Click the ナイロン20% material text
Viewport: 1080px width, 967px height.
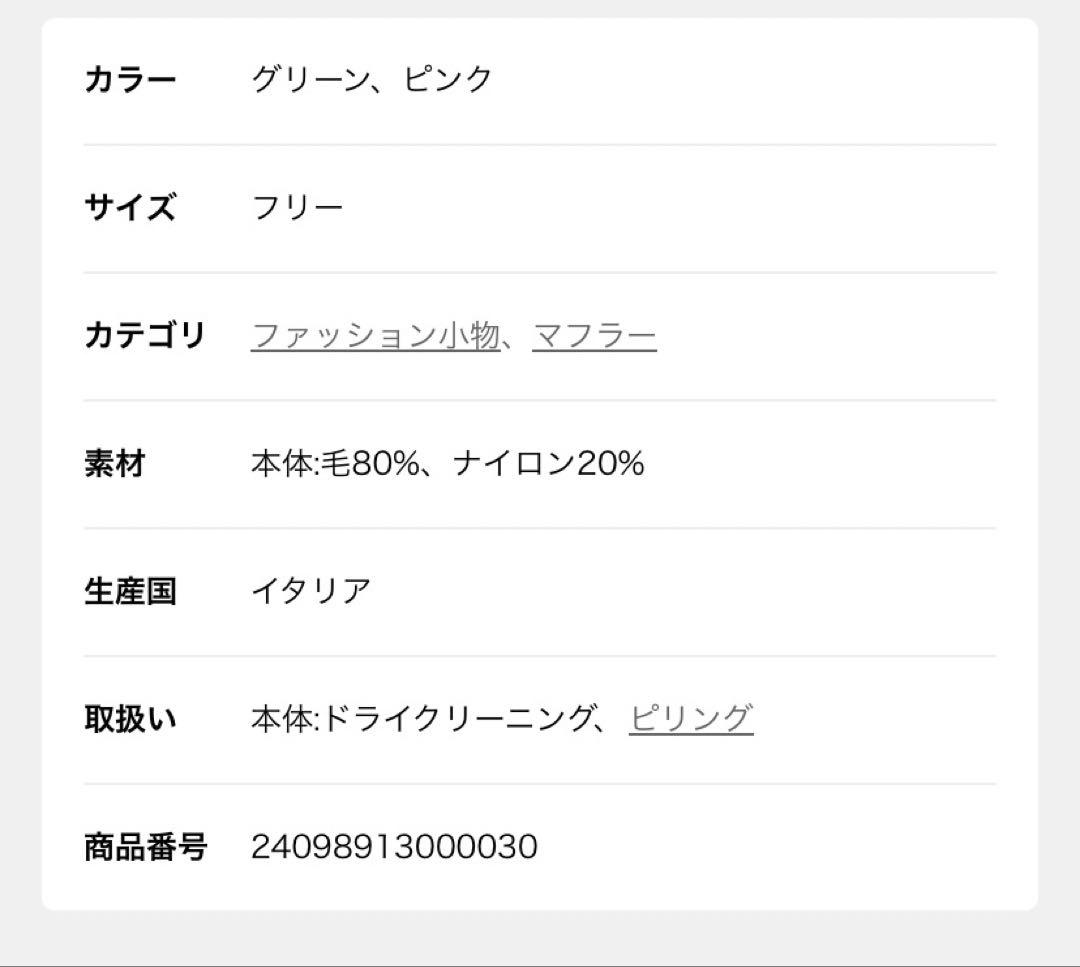[x=548, y=464]
